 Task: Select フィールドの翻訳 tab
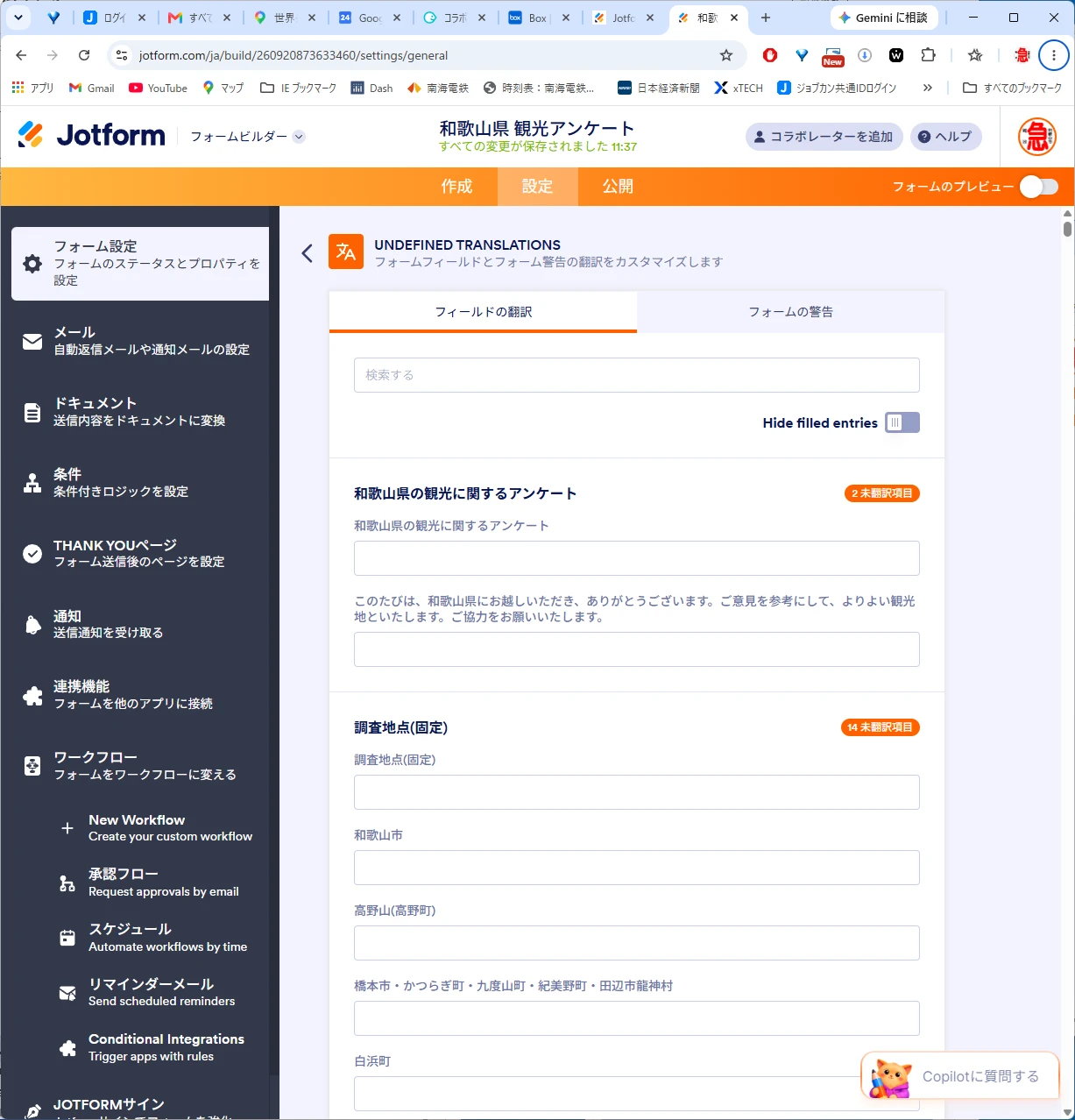tap(484, 312)
